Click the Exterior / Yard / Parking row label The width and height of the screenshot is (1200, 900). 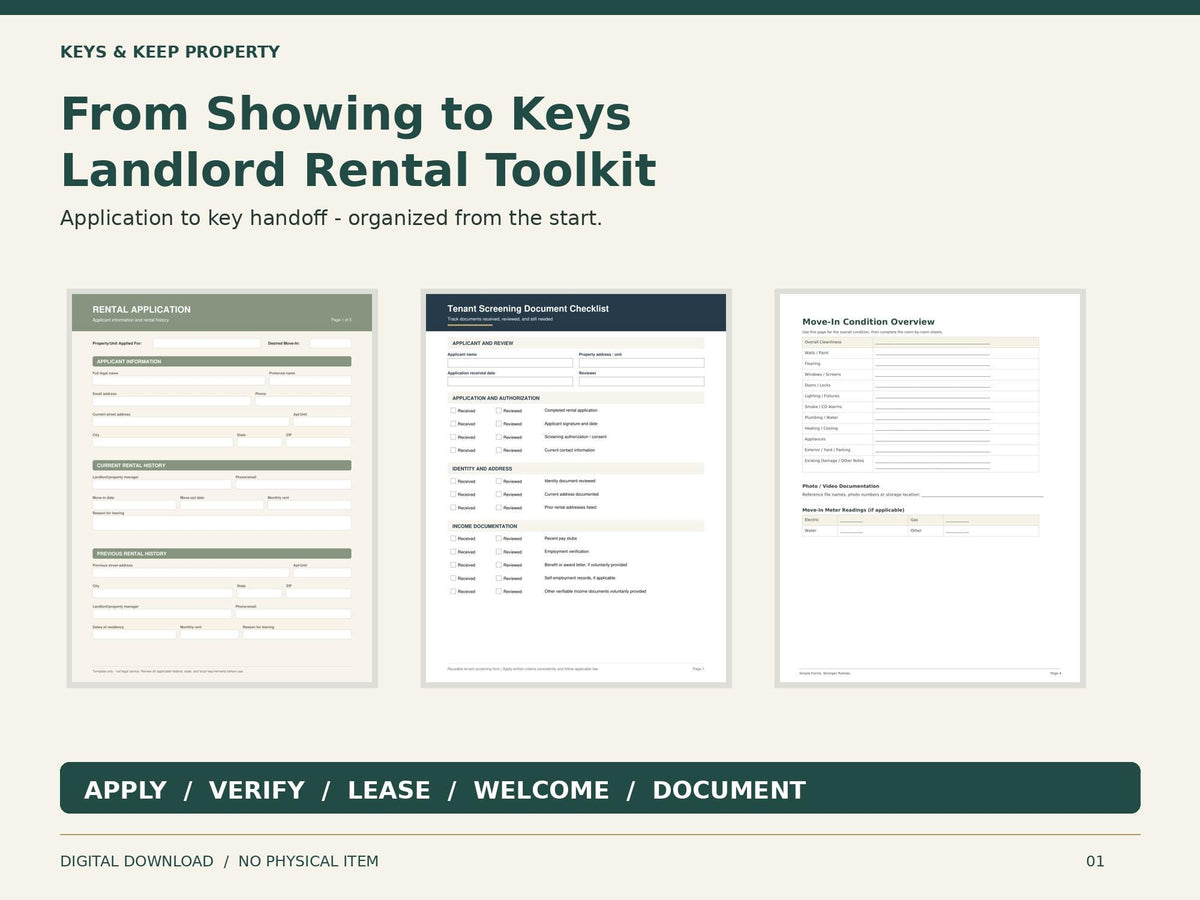pyautogui.click(x=827, y=450)
